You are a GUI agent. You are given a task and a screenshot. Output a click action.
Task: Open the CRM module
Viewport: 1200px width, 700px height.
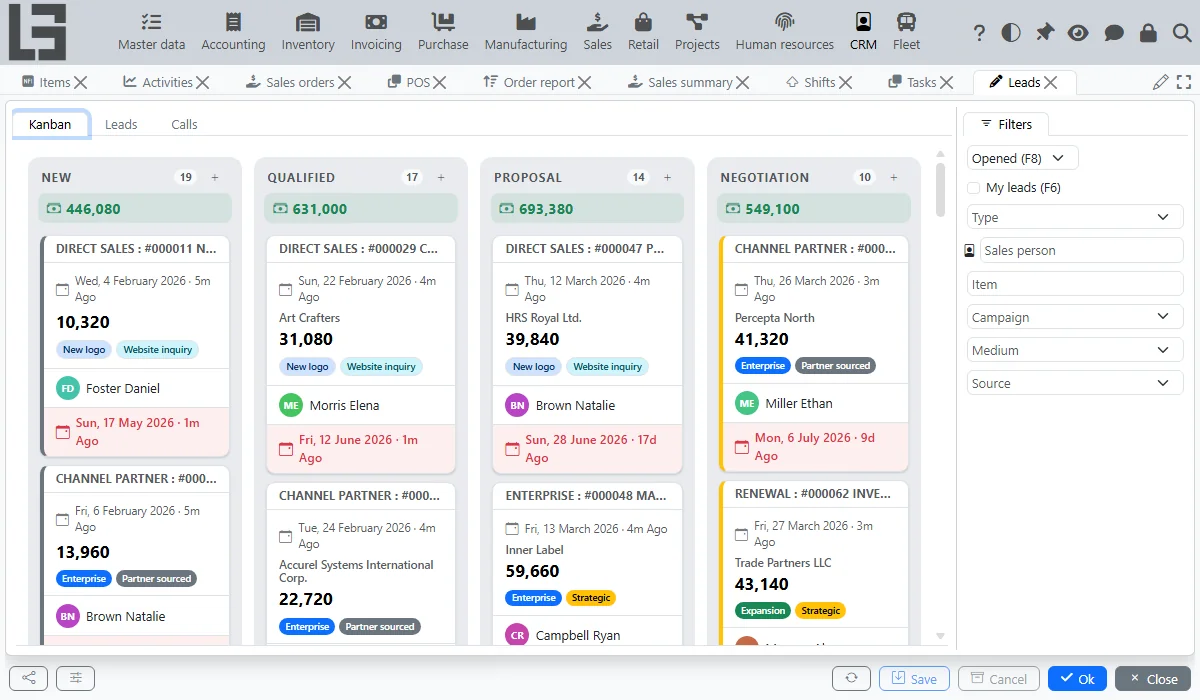863,32
